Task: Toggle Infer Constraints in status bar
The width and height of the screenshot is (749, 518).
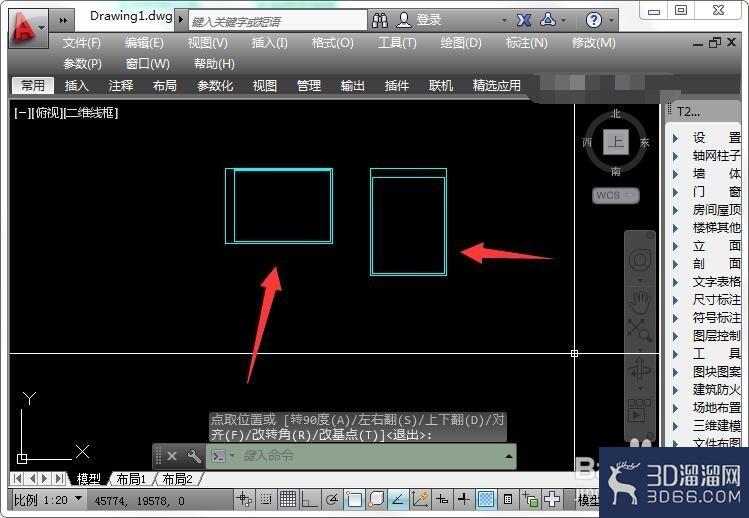Action: [244, 500]
